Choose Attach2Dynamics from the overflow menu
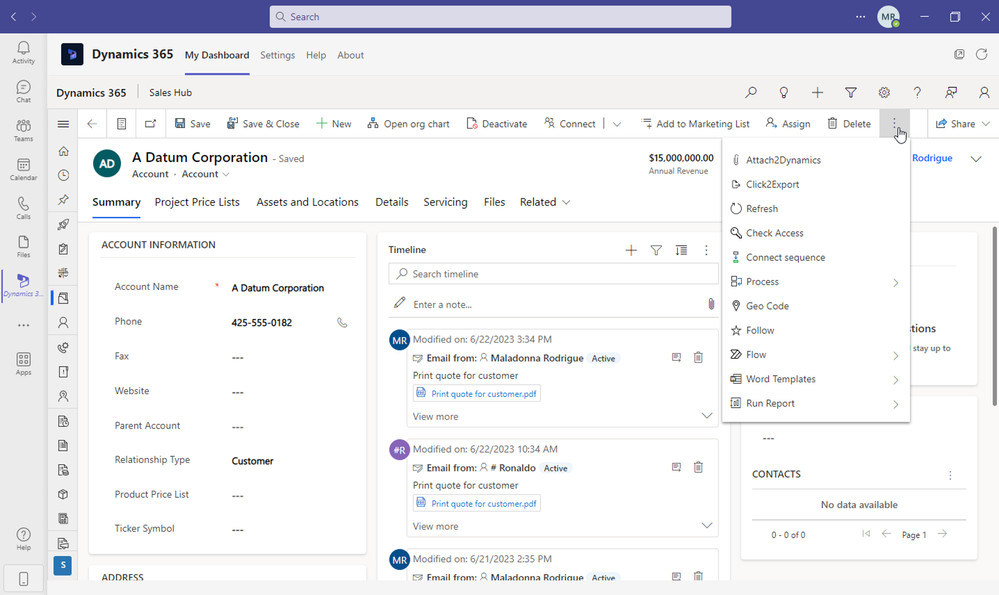This screenshot has width=999, height=595. click(816, 160)
